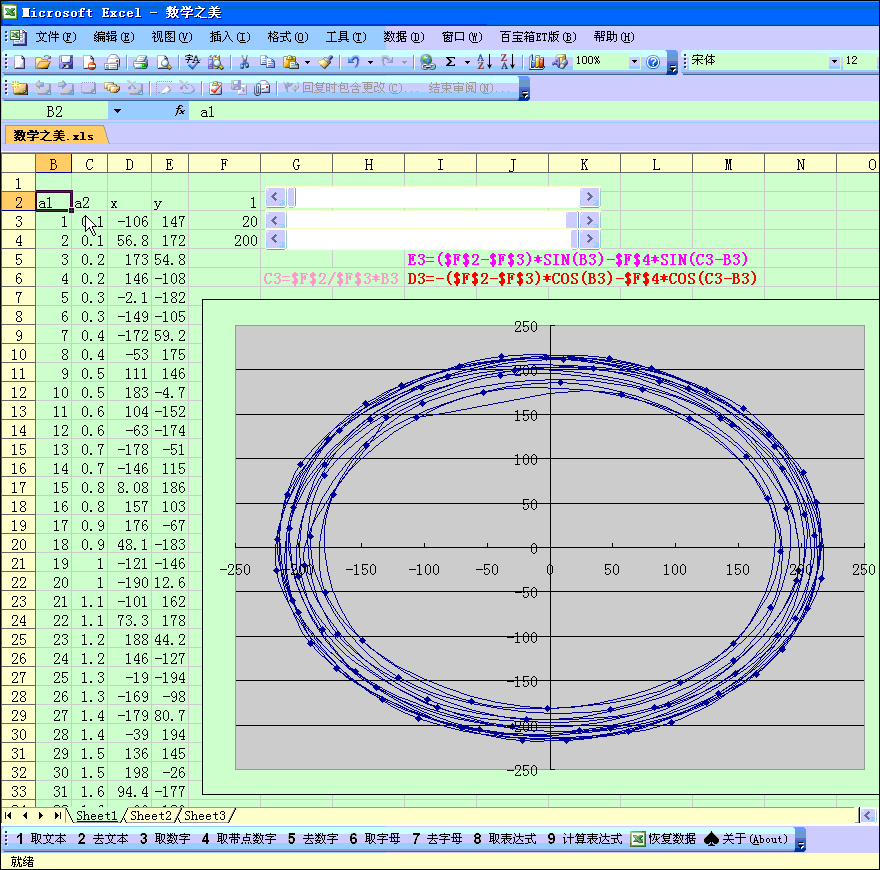This screenshot has height=870, width=880.
Task: Click the Save icon in toolbar
Action: pyautogui.click(x=65, y=62)
